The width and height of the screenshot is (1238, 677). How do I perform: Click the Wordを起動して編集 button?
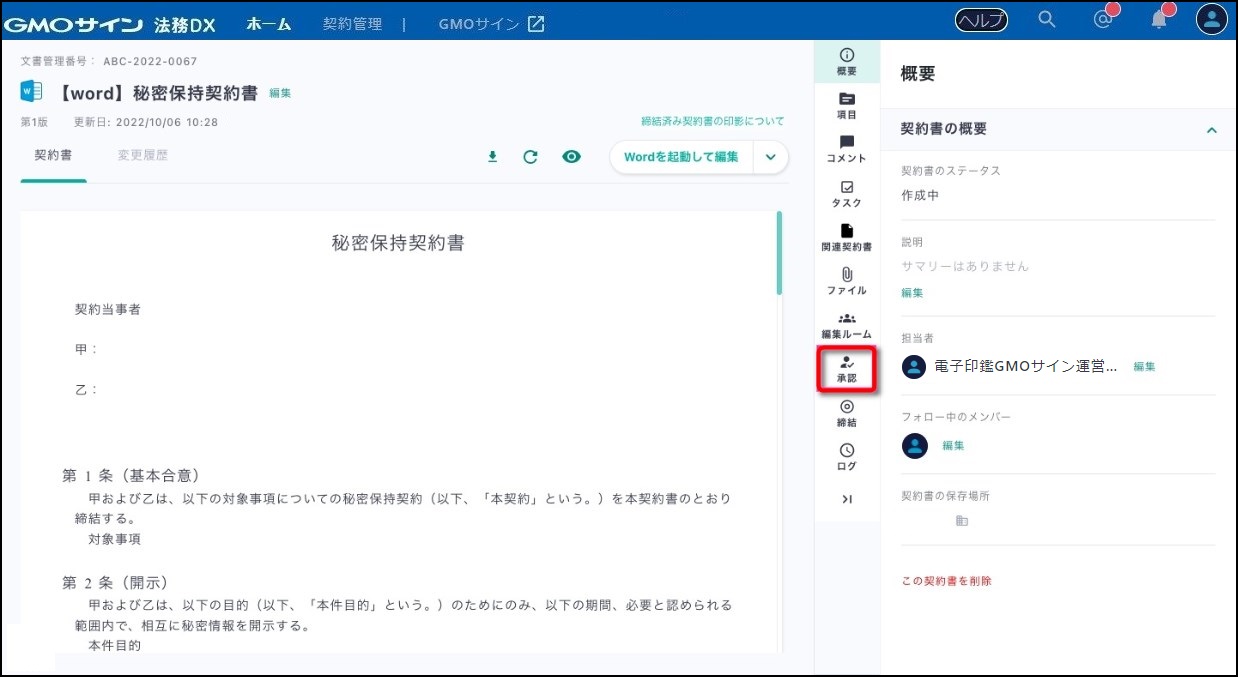(x=681, y=157)
